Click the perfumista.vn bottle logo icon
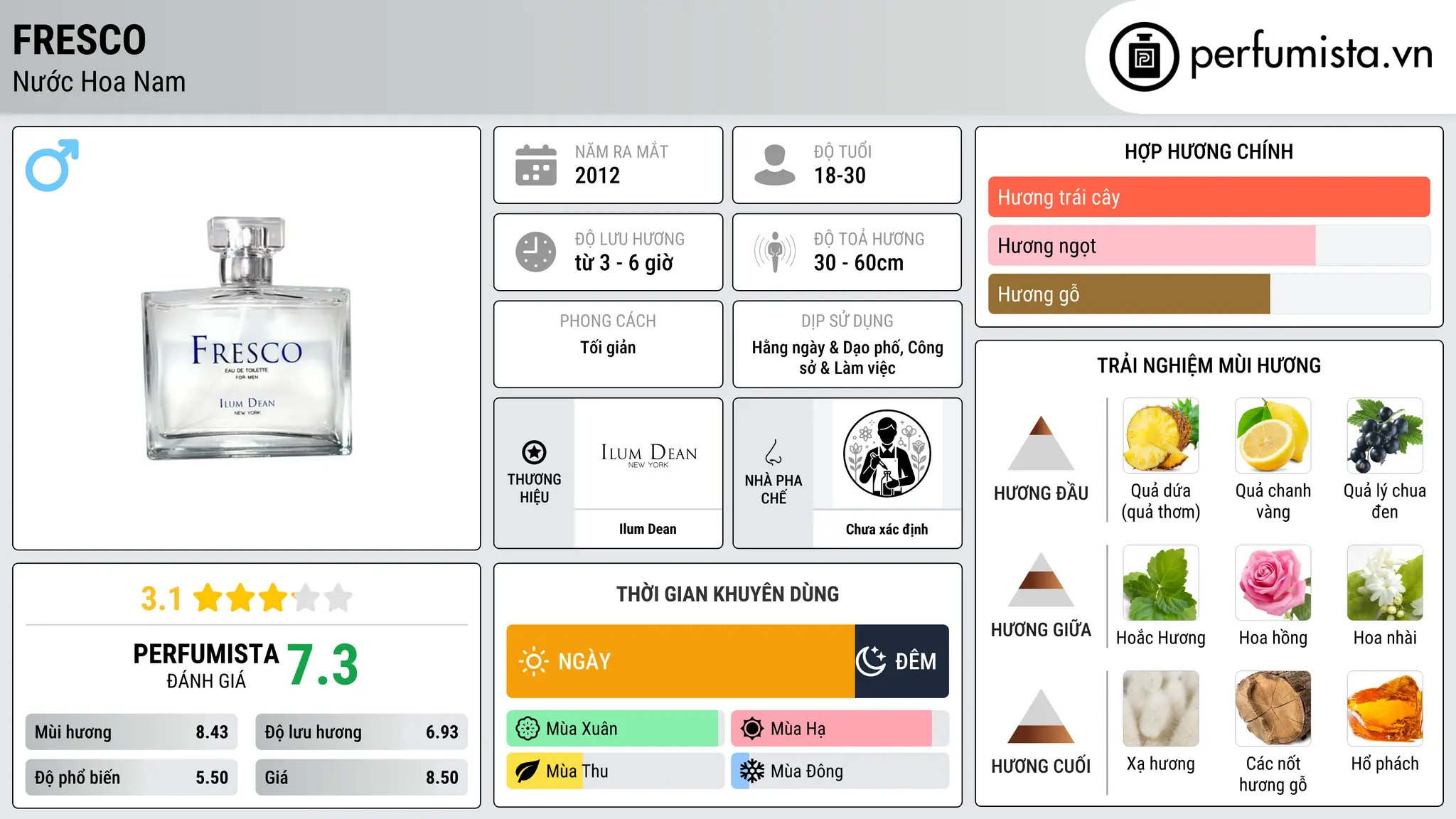 click(x=1144, y=57)
